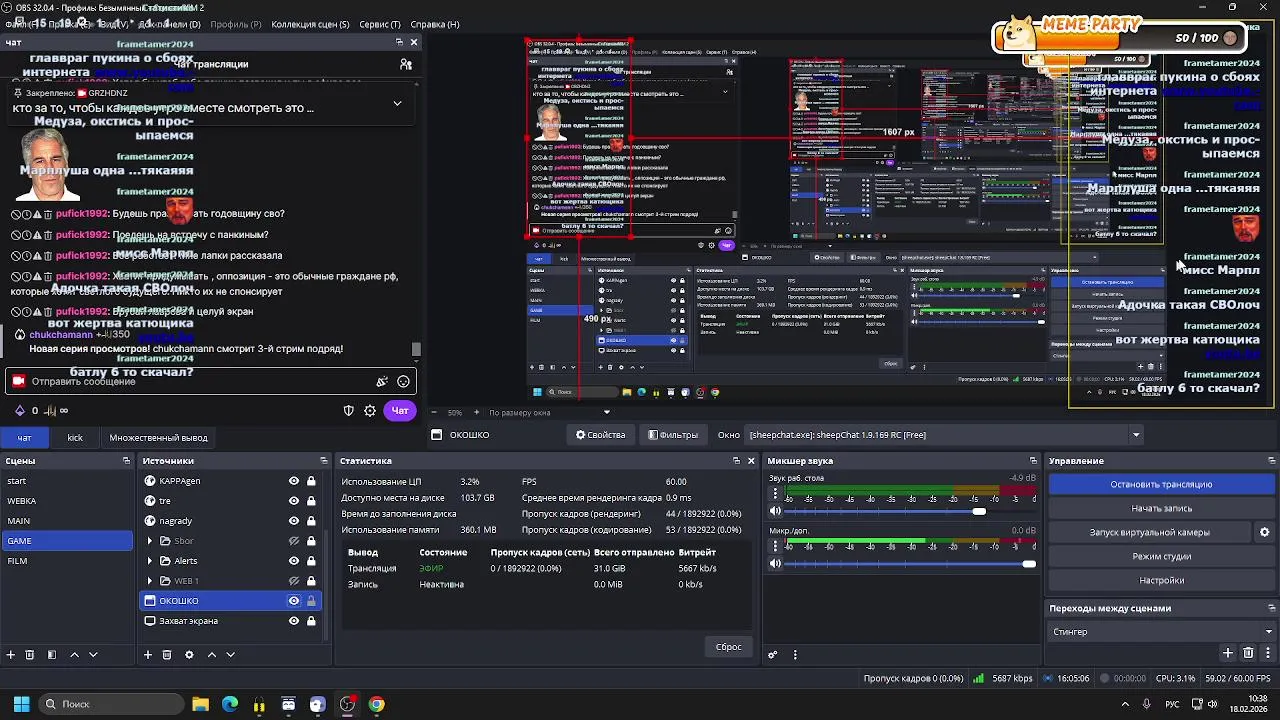Click Начать запись button
Screen dimensions: 1280x720
click(x=1161, y=508)
